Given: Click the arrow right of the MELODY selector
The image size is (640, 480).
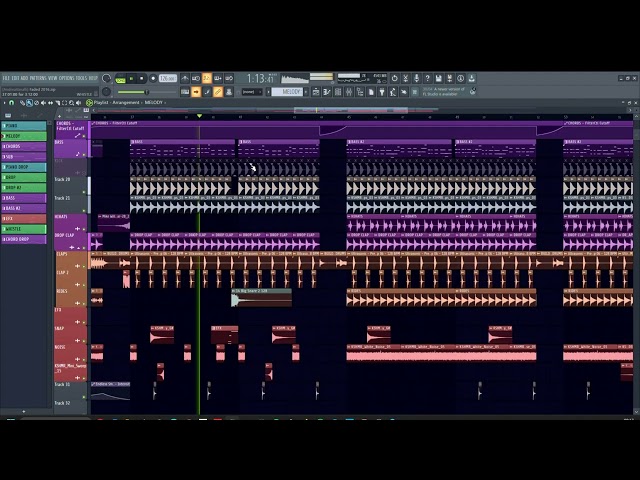Looking at the screenshot, I should click(x=306, y=92).
